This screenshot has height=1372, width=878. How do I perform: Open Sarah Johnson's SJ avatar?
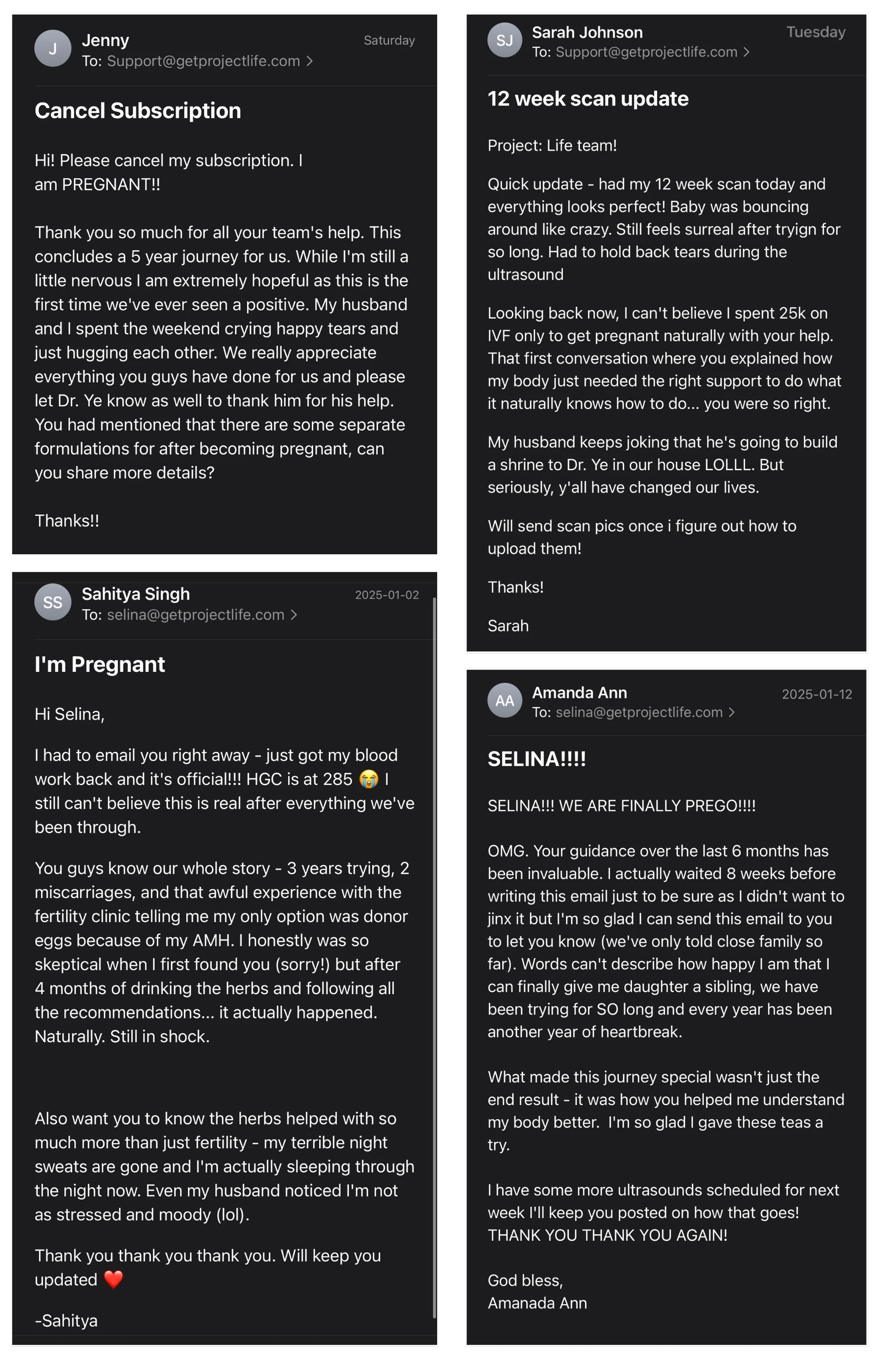tap(504, 40)
